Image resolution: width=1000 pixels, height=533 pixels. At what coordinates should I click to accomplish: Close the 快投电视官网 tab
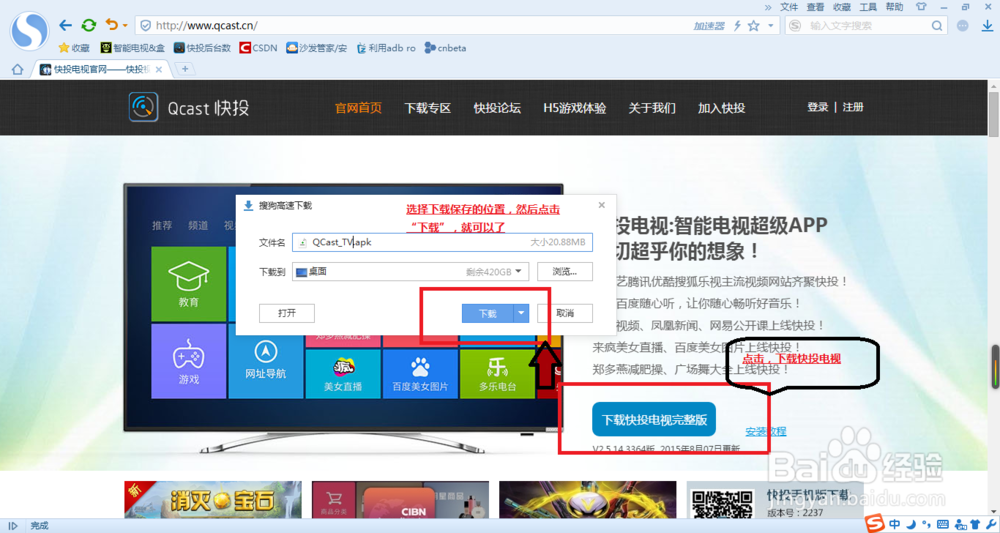tap(159, 69)
